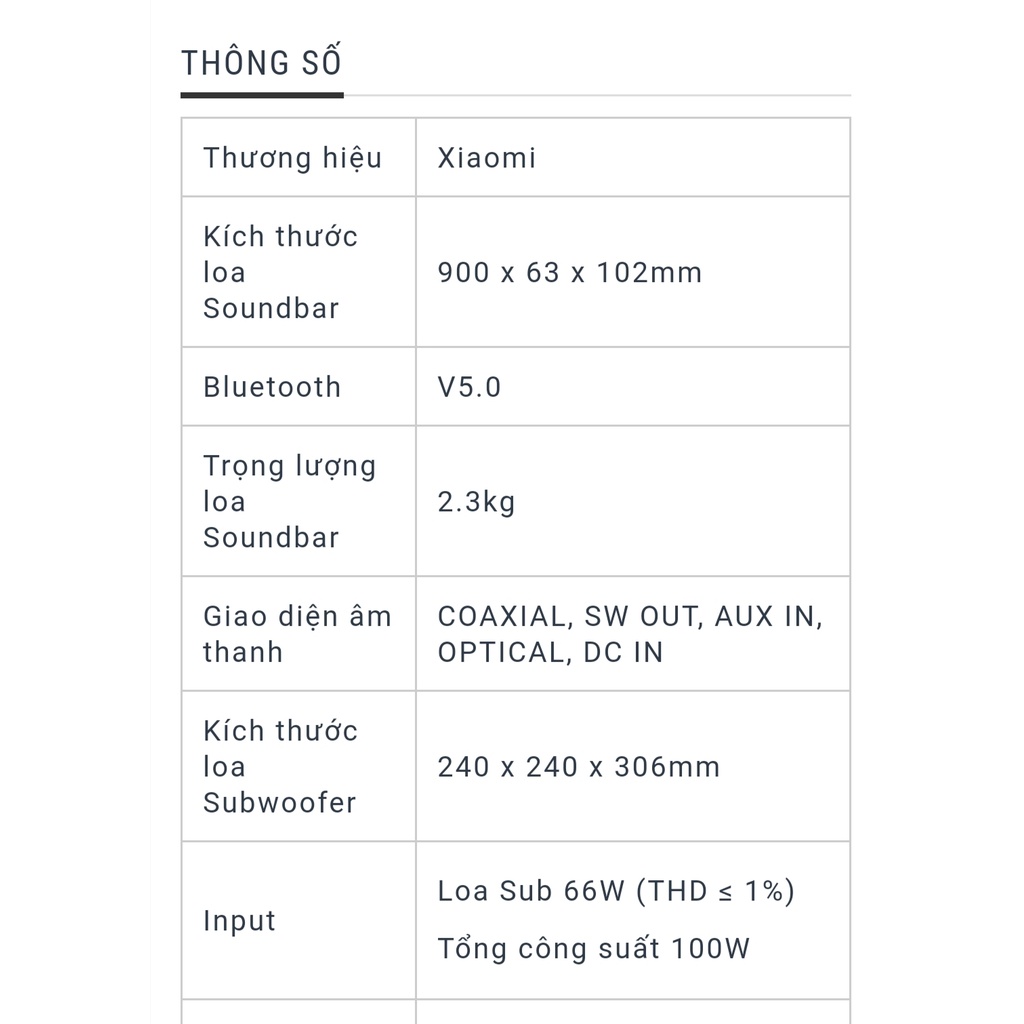
Task: Click the Xiaomi brand value
Action: [x=487, y=158]
